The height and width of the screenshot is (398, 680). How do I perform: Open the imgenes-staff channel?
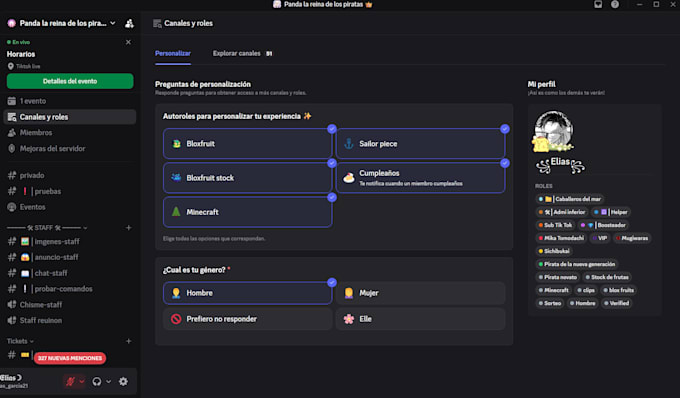(70, 241)
